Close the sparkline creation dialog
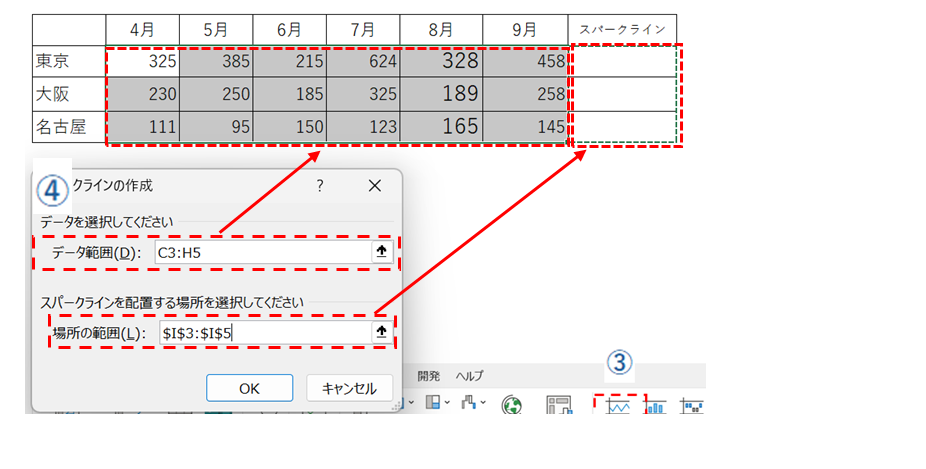Viewport: 926px width, 469px height. (375, 186)
